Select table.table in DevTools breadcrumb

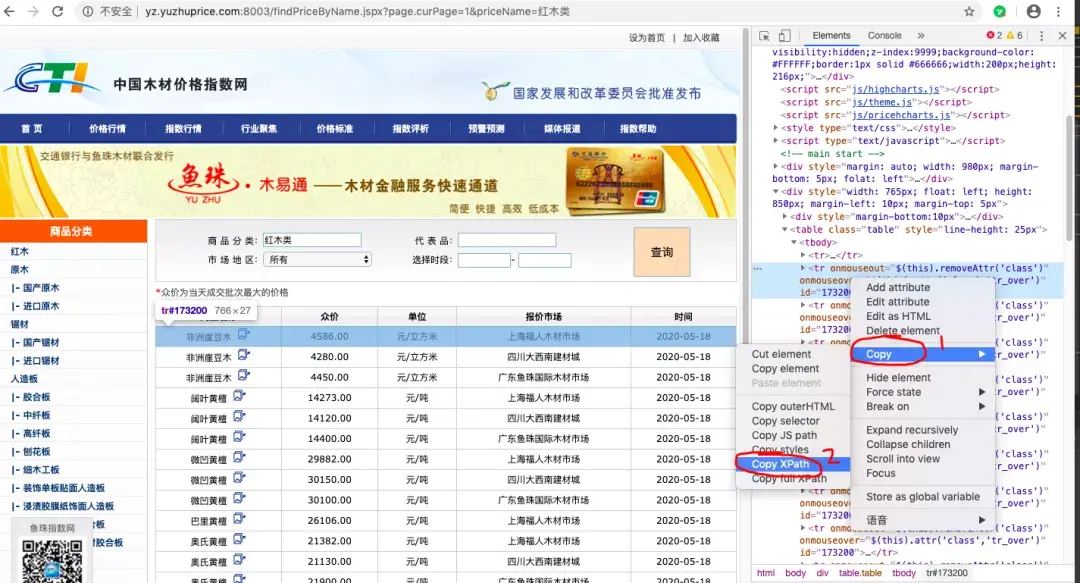coord(860,573)
